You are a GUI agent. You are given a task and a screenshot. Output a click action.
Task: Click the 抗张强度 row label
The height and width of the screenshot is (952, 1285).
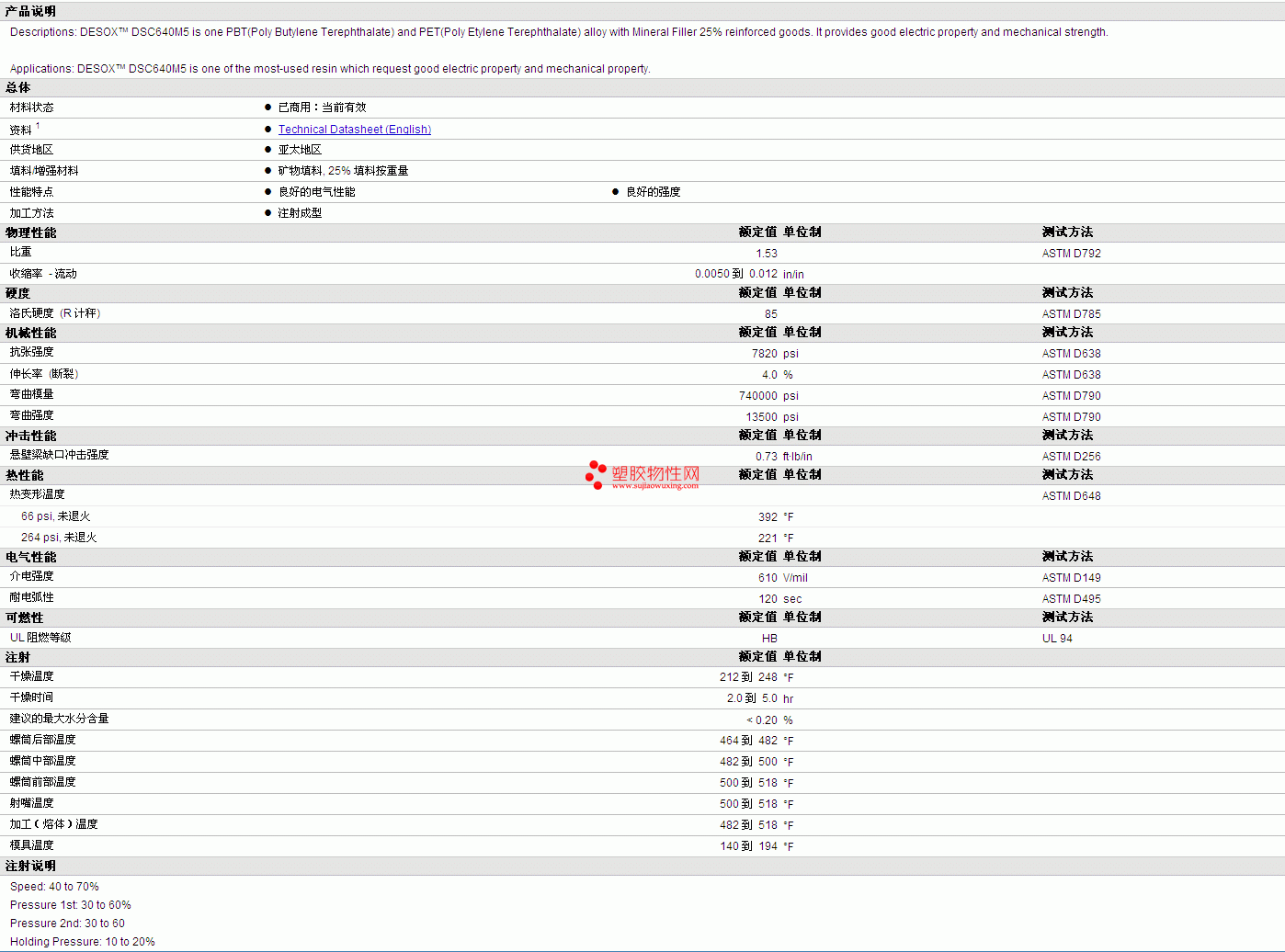(x=32, y=352)
